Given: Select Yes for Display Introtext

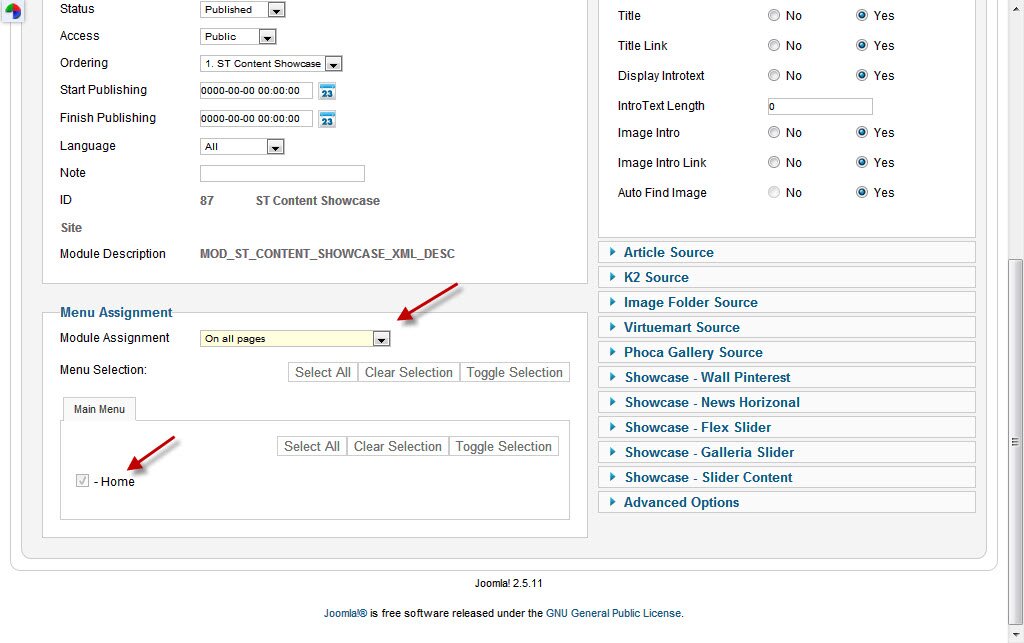Looking at the screenshot, I should 862,76.
